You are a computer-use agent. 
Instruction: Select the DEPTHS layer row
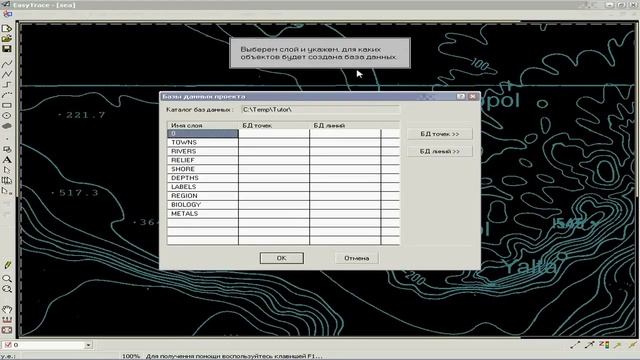pos(203,178)
